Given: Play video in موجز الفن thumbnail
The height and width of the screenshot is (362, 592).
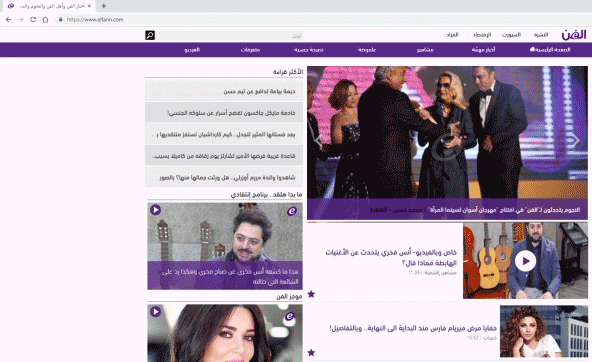Looking at the screenshot, I should (x=156, y=311).
